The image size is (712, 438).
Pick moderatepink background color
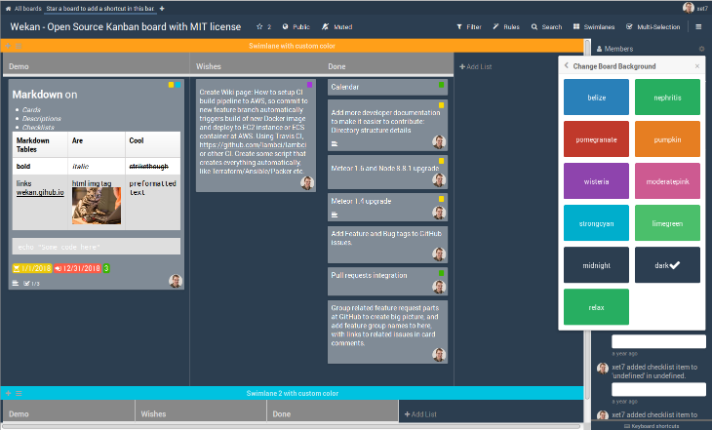pyautogui.click(x=667, y=181)
